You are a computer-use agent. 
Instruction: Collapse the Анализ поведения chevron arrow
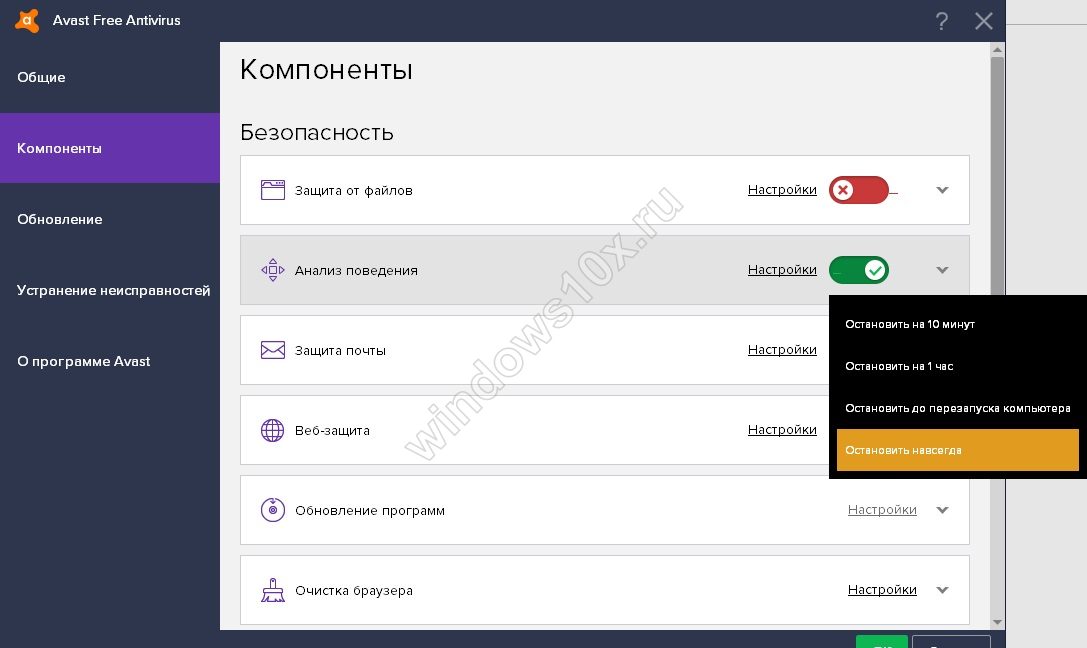pyautogui.click(x=942, y=270)
